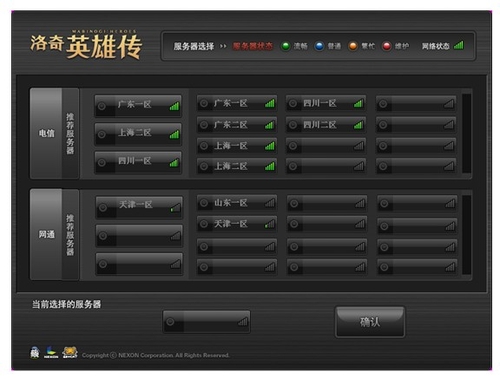Click signal bars icon on 上海一区 server
This screenshot has height=379, width=500.
click(x=270, y=146)
